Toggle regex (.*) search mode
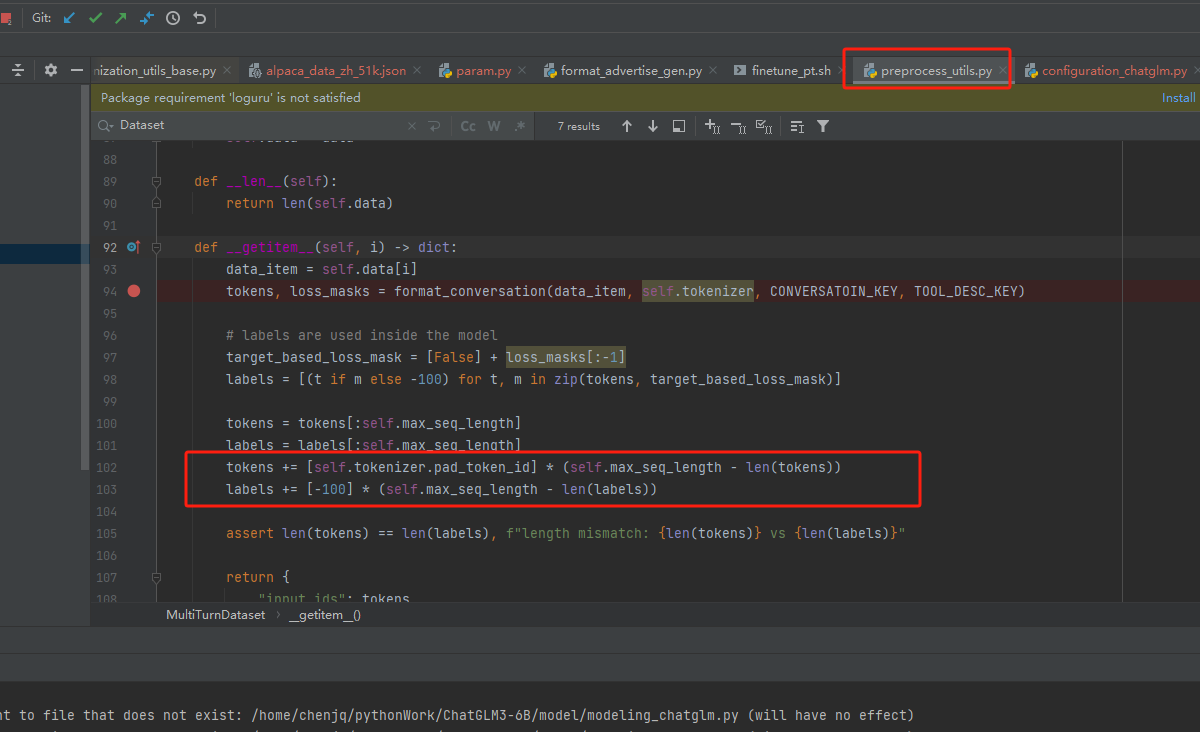Image resolution: width=1200 pixels, height=732 pixels. (518, 125)
